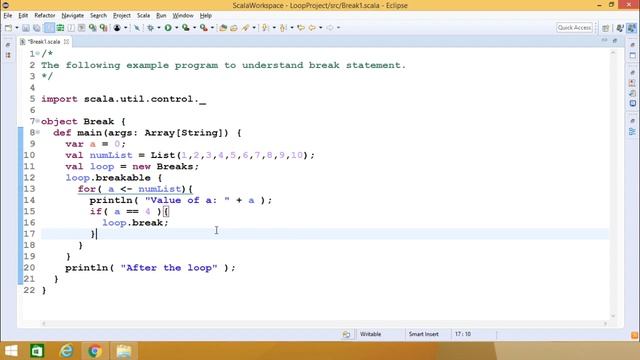
Task: Click the Open Type folder icon
Action: pyautogui.click(x=223, y=28)
